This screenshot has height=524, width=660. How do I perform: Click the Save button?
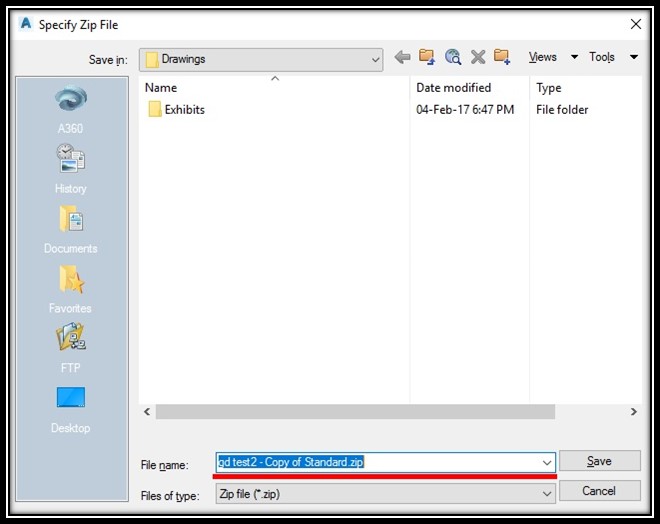pyautogui.click(x=599, y=461)
